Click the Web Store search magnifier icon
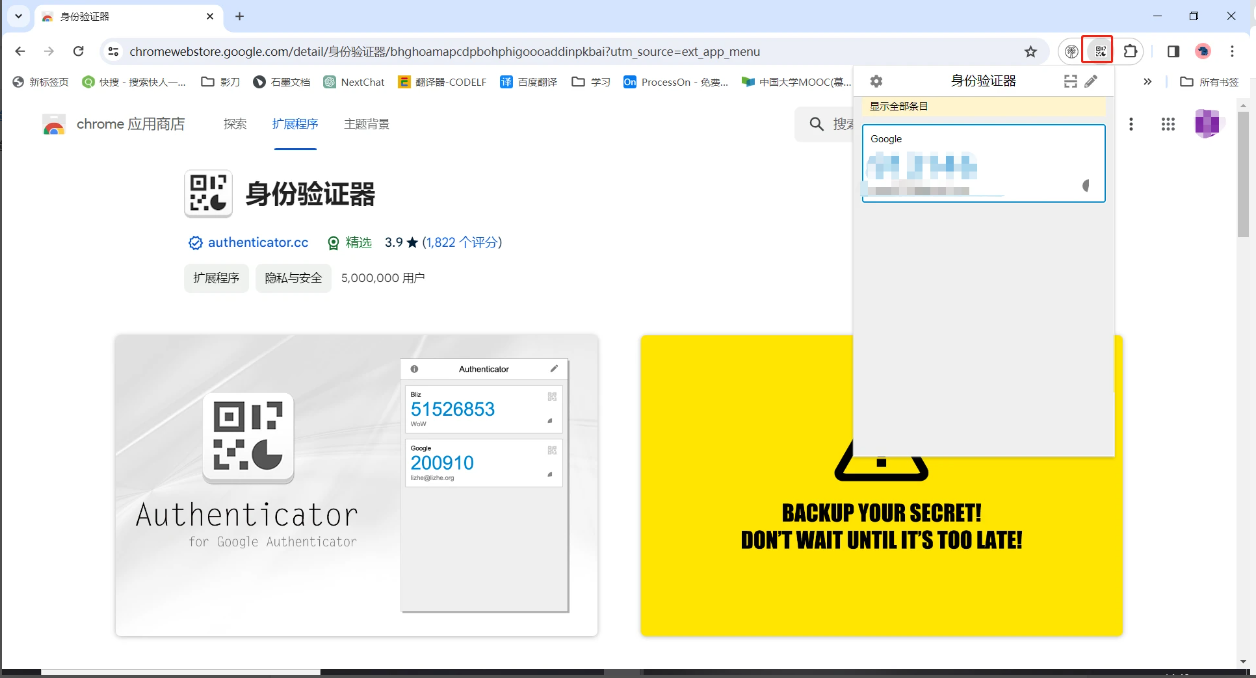This screenshot has height=678, width=1256. point(817,124)
